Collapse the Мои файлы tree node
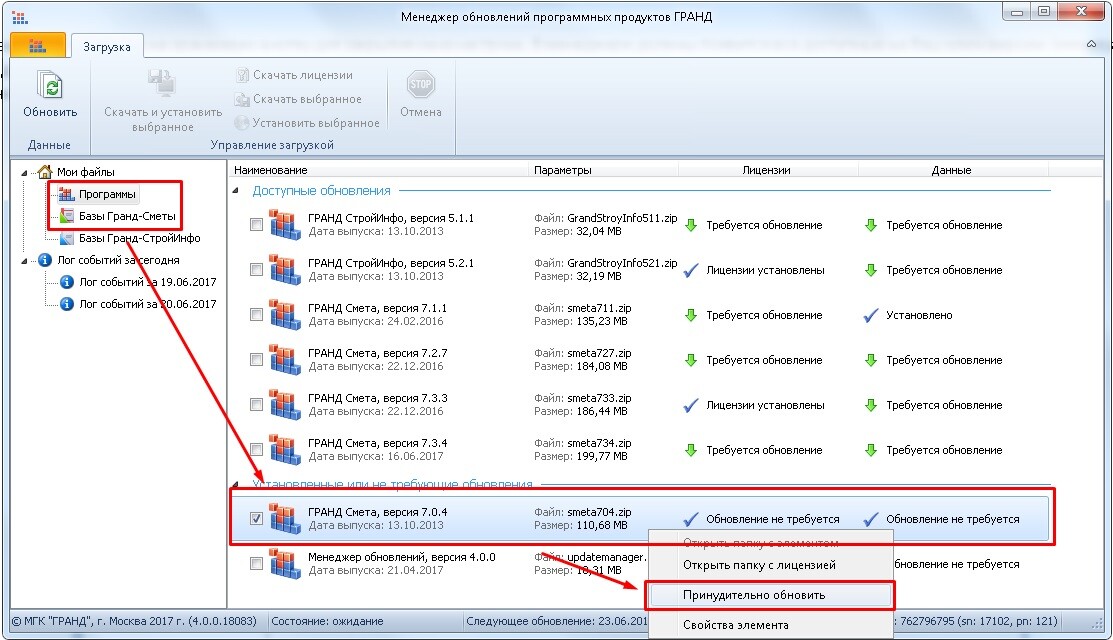 click(x=25, y=172)
